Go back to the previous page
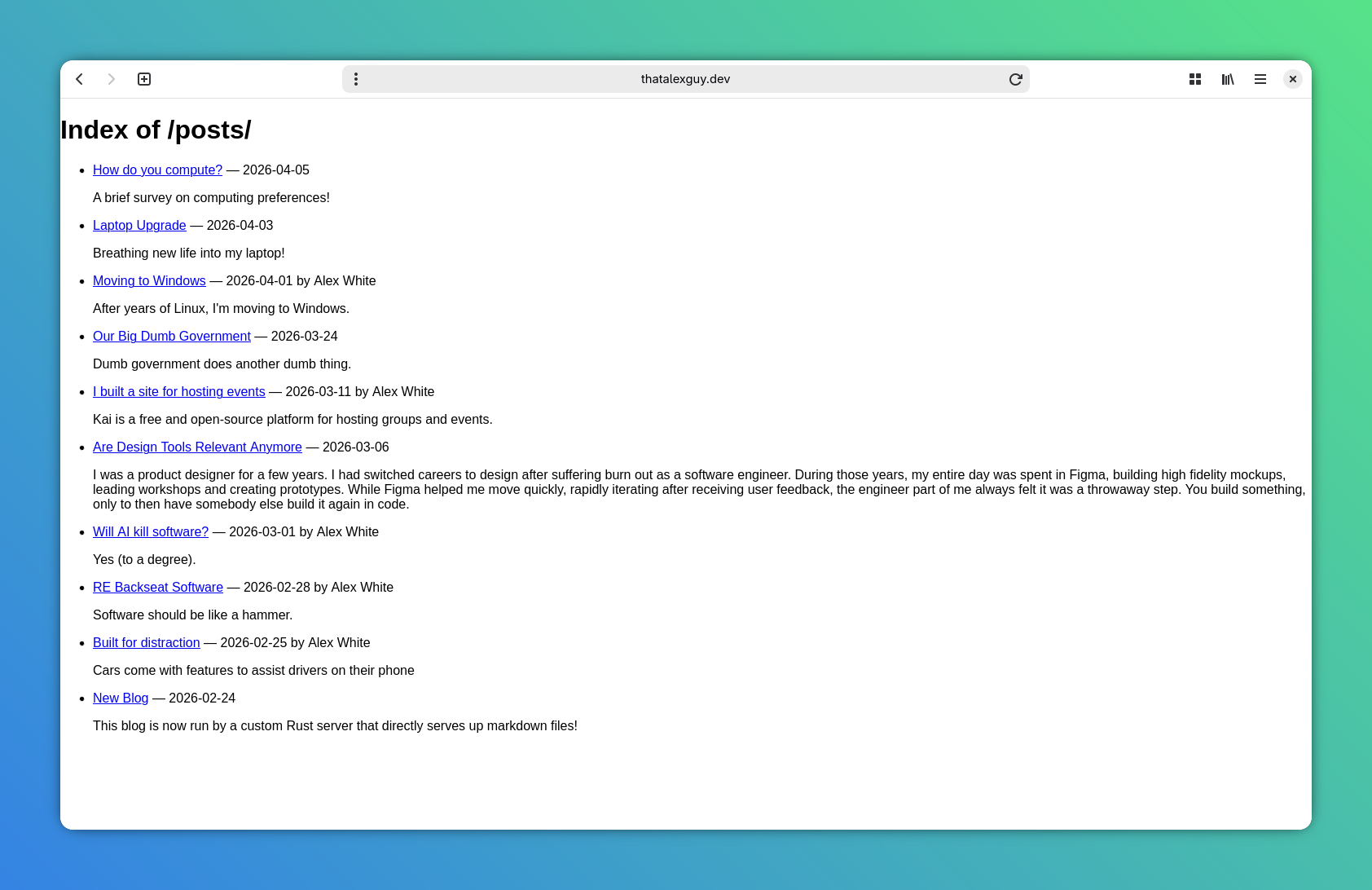Screen dimensions: 1372x890 coord(79,79)
